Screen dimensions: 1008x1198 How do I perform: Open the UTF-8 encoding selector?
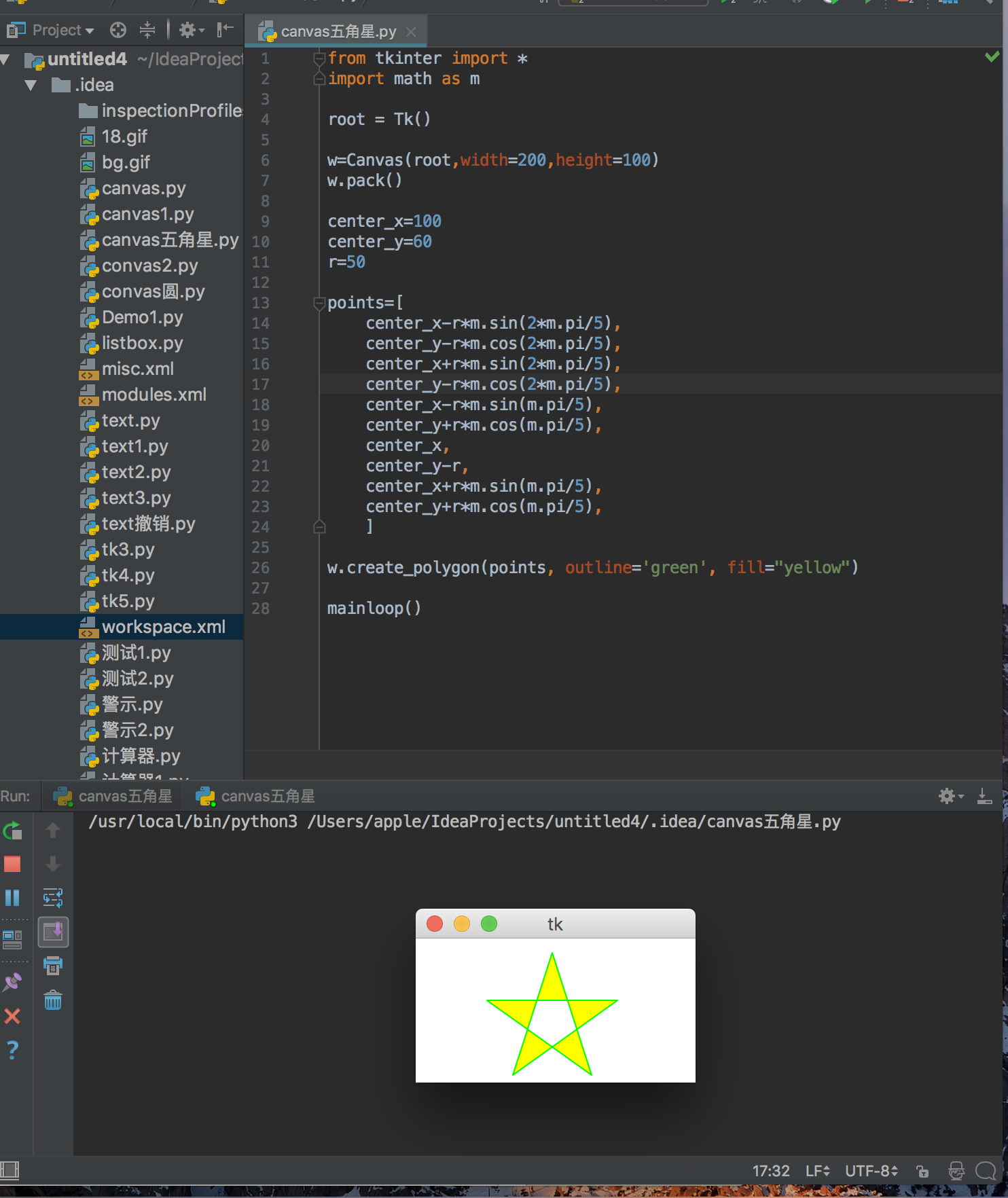tap(871, 1171)
